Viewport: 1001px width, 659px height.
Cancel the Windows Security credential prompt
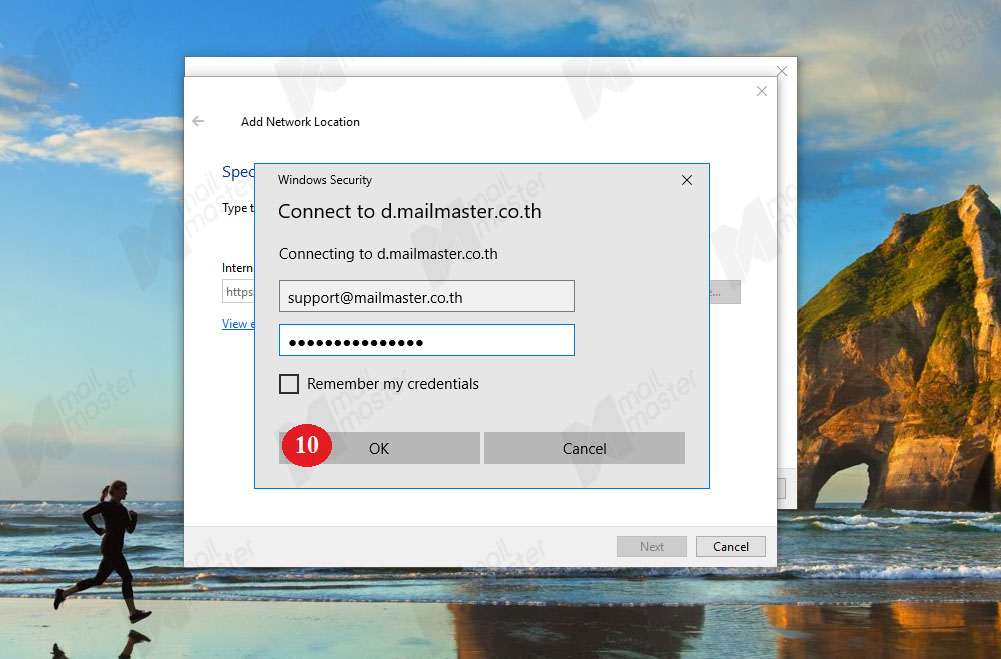pyautogui.click(x=584, y=448)
